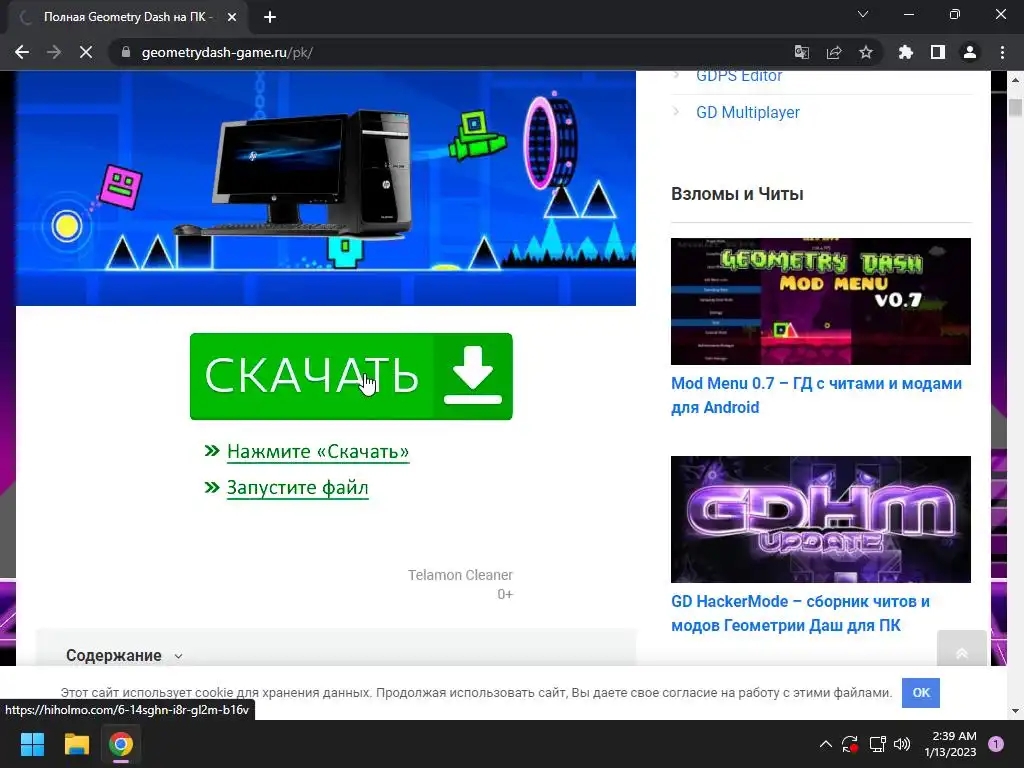Click the green СКАЧАТЬ download button
The height and width of the screenshot is (768, 1024).
pyautogui.click(x=351, y=376)
